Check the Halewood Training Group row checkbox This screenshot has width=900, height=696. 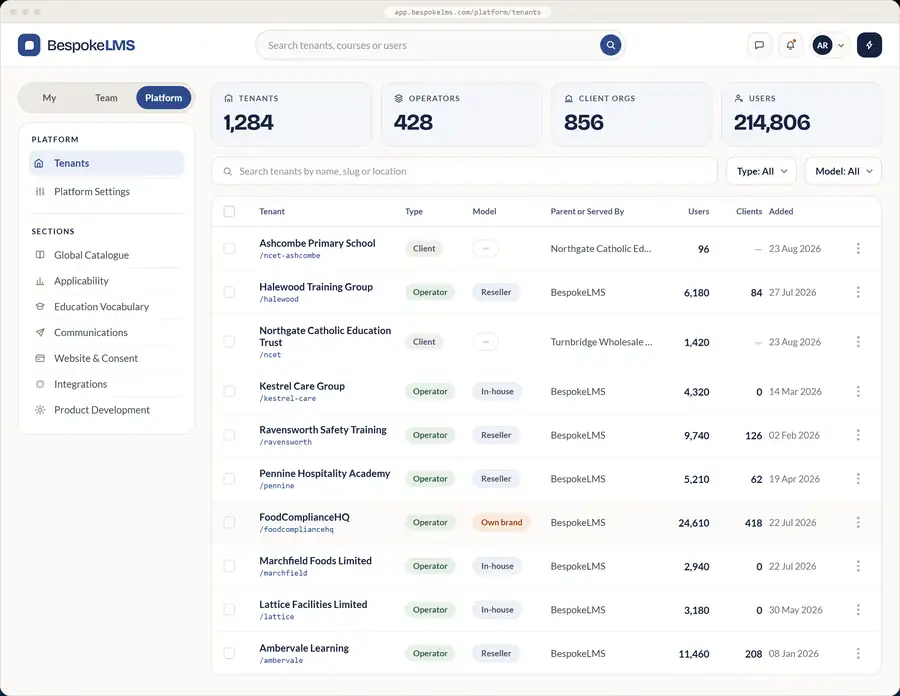229,292
